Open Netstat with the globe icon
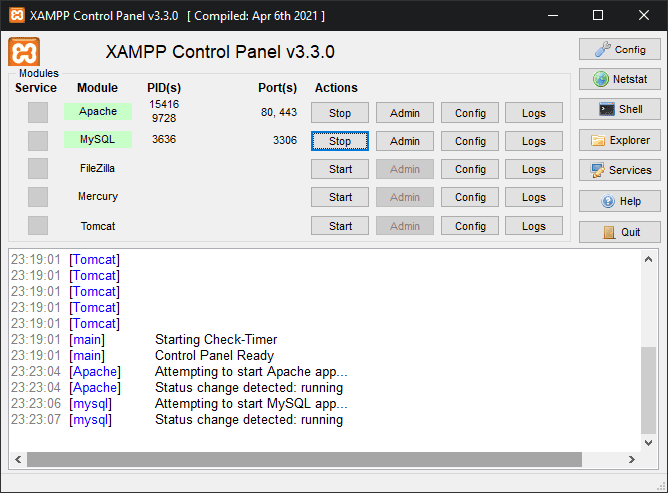668x493 pixels. click(x=619, y=79)
